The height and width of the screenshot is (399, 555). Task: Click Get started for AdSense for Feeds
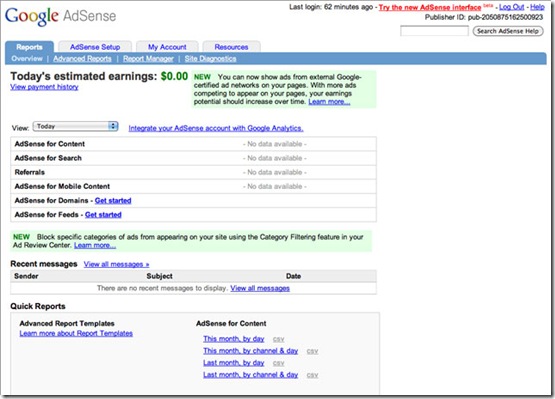pyautogui.click(x=103, y=215)
